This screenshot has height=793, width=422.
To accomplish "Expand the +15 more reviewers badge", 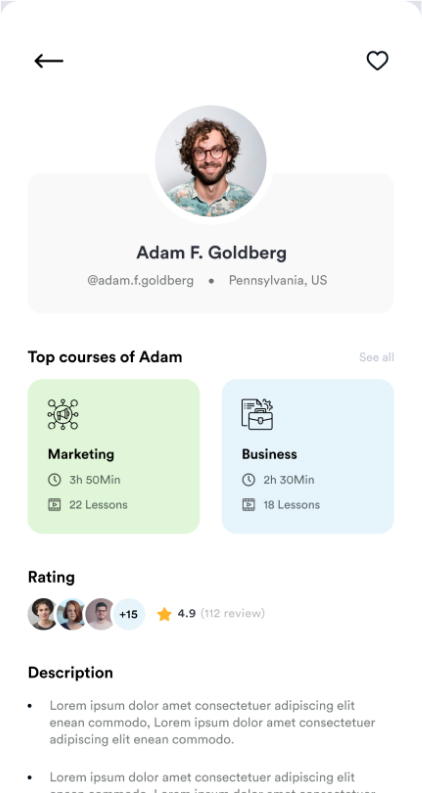I will (129, 614).
